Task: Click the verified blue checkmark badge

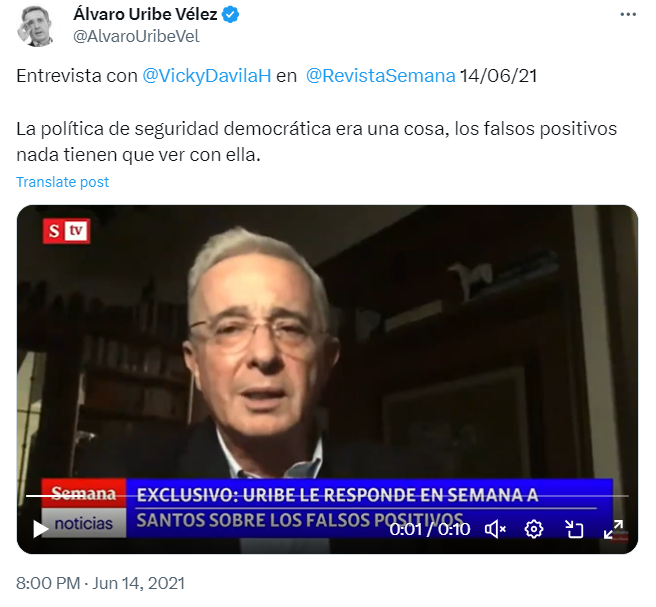Action: 230,15
